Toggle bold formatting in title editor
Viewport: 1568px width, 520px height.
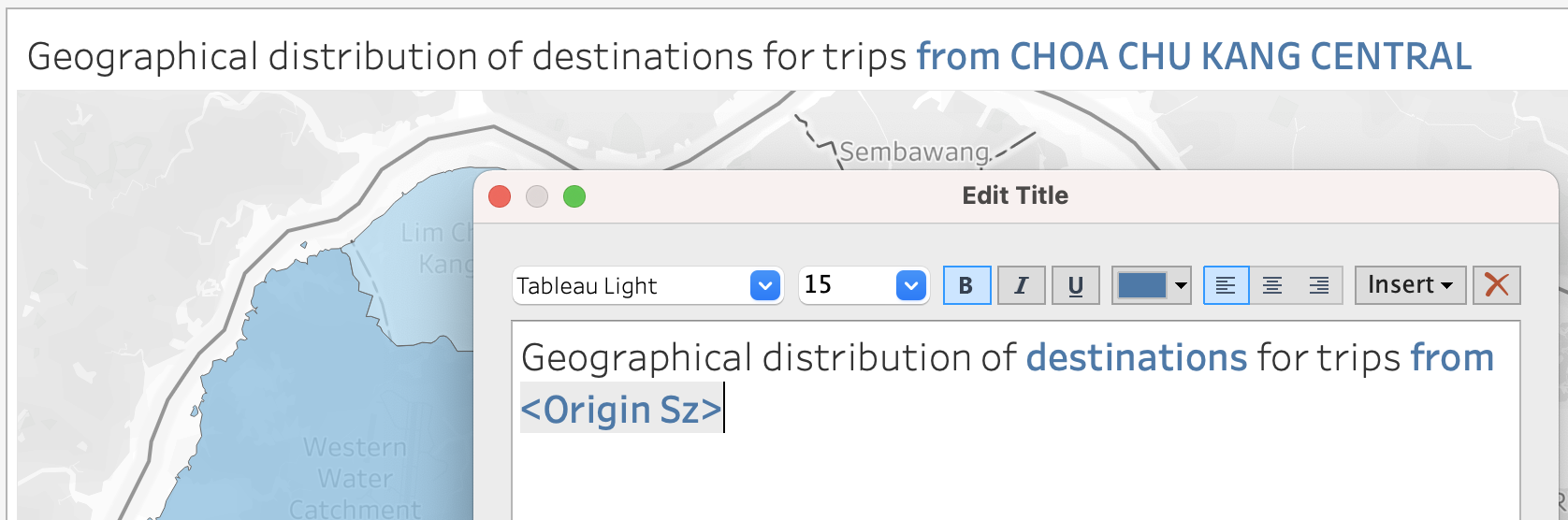click(966, 285)
